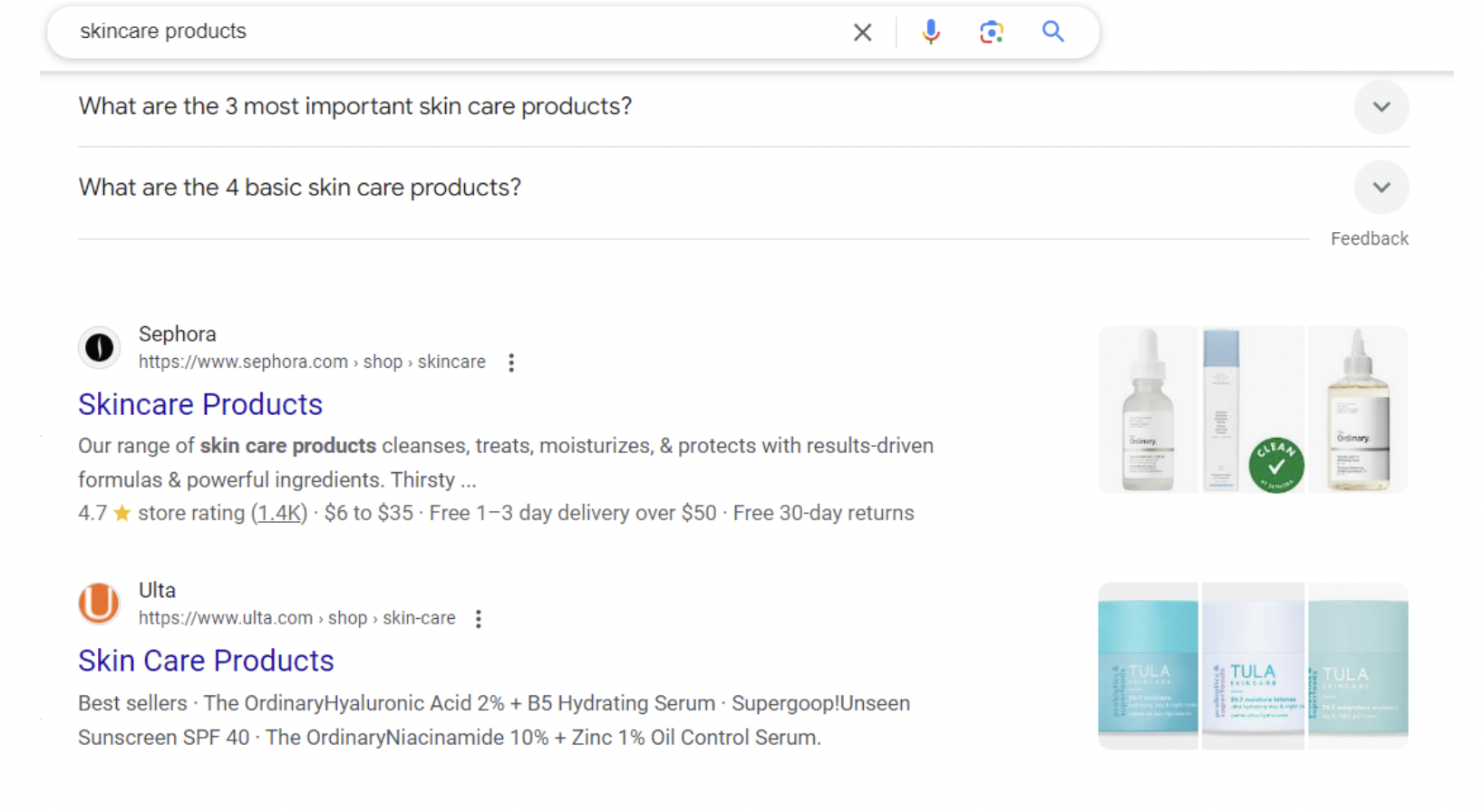
Task: Open the first Tula jar thumbnail
Action: [x=1148, y=666]
